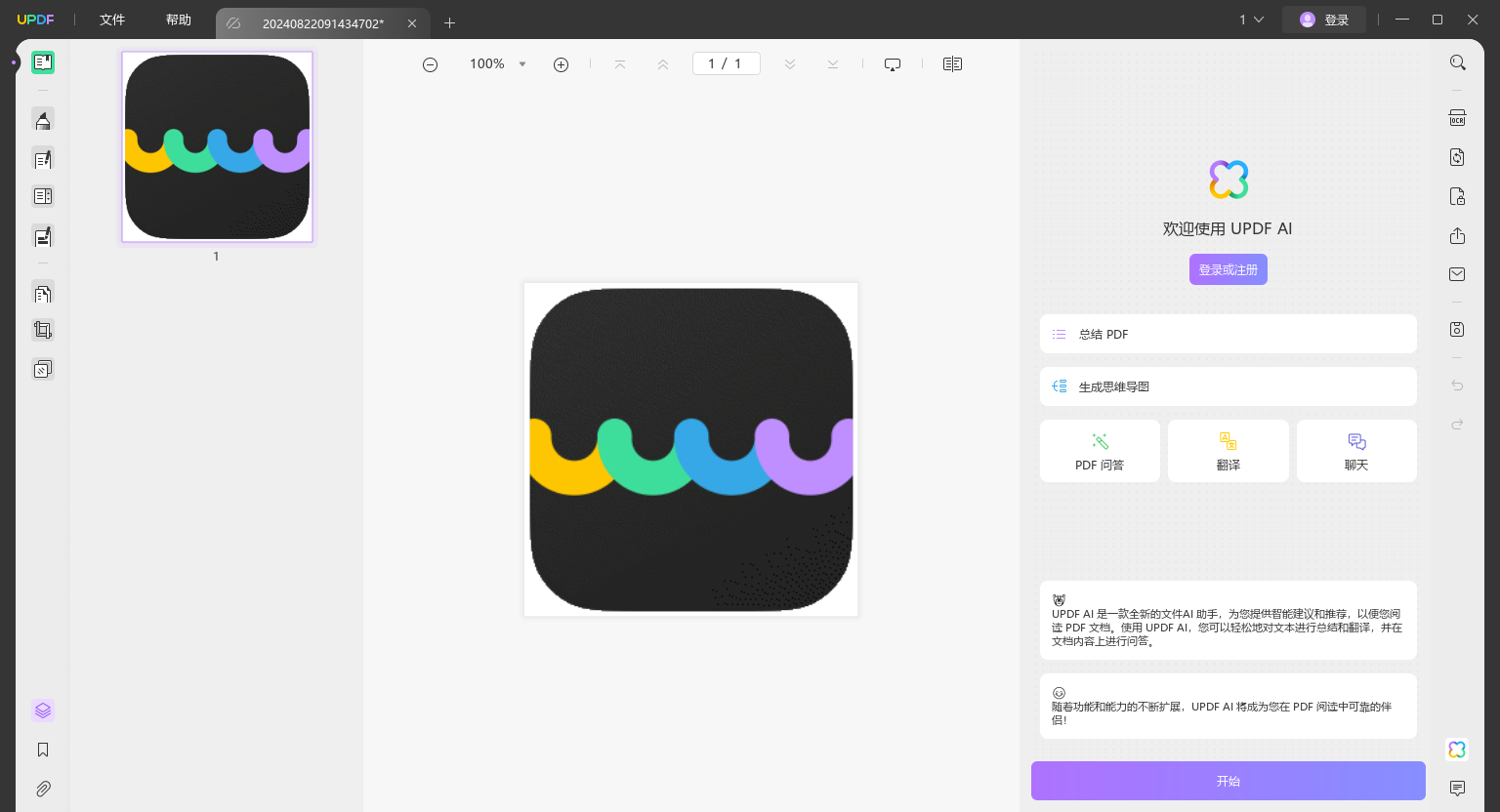Zoom in with the plus icon
The height and width of the screenshot is (812, 1500).
pos(561,64)
